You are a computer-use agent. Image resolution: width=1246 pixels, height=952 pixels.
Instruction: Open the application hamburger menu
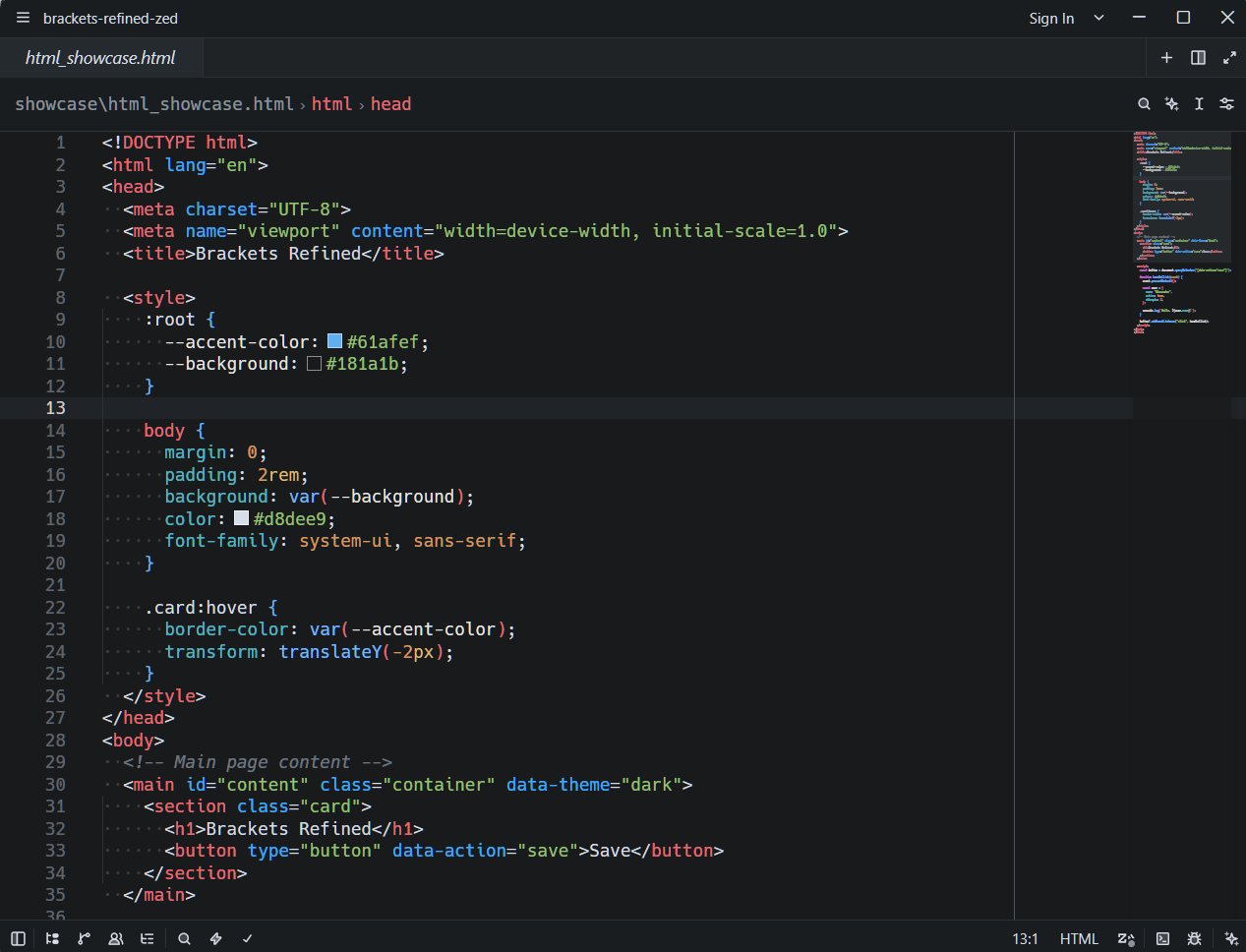(23, 18)
